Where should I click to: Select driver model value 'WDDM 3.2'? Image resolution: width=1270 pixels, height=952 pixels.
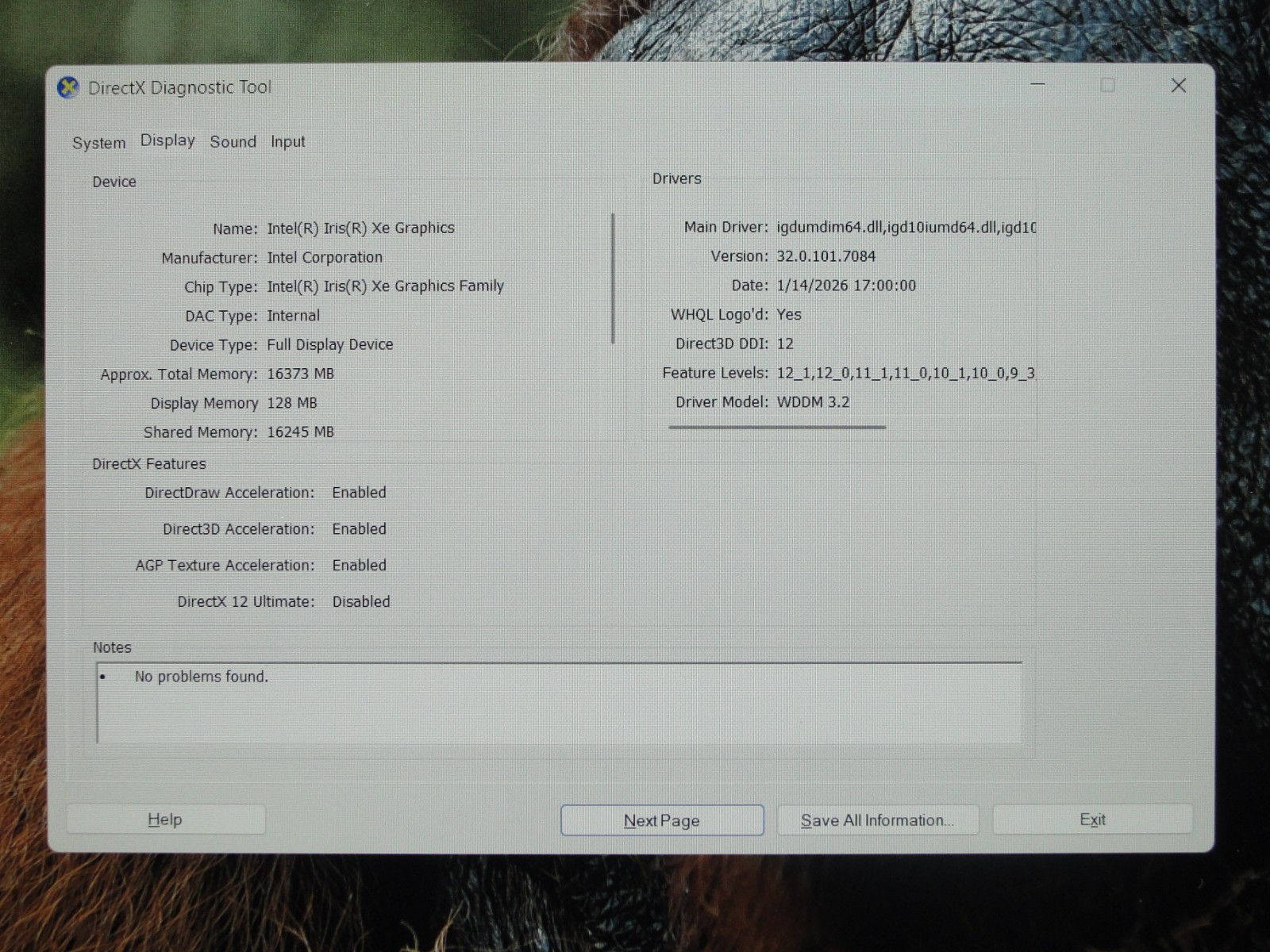click(813, 402)
